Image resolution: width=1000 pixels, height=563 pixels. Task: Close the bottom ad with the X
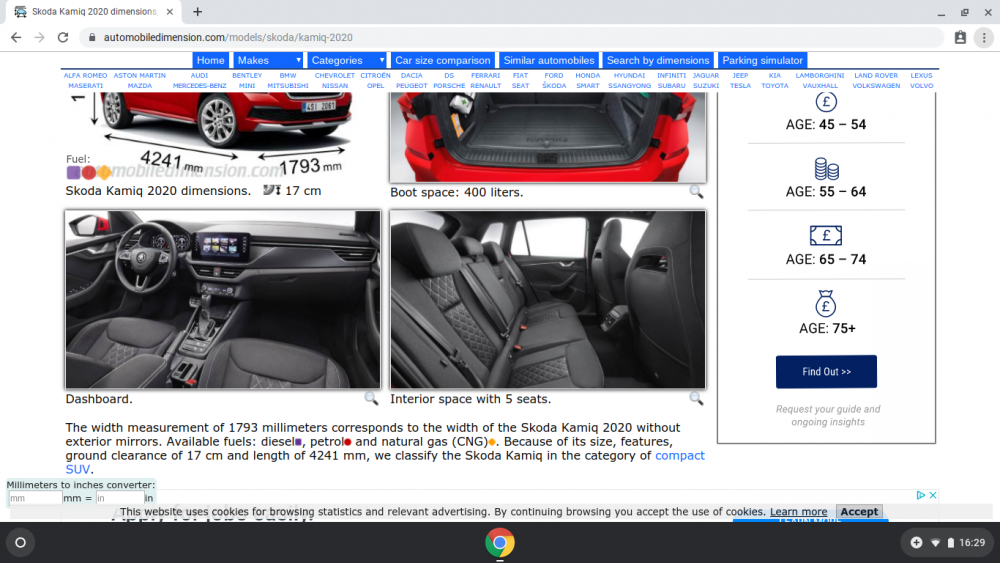click(x=933, y=495)
